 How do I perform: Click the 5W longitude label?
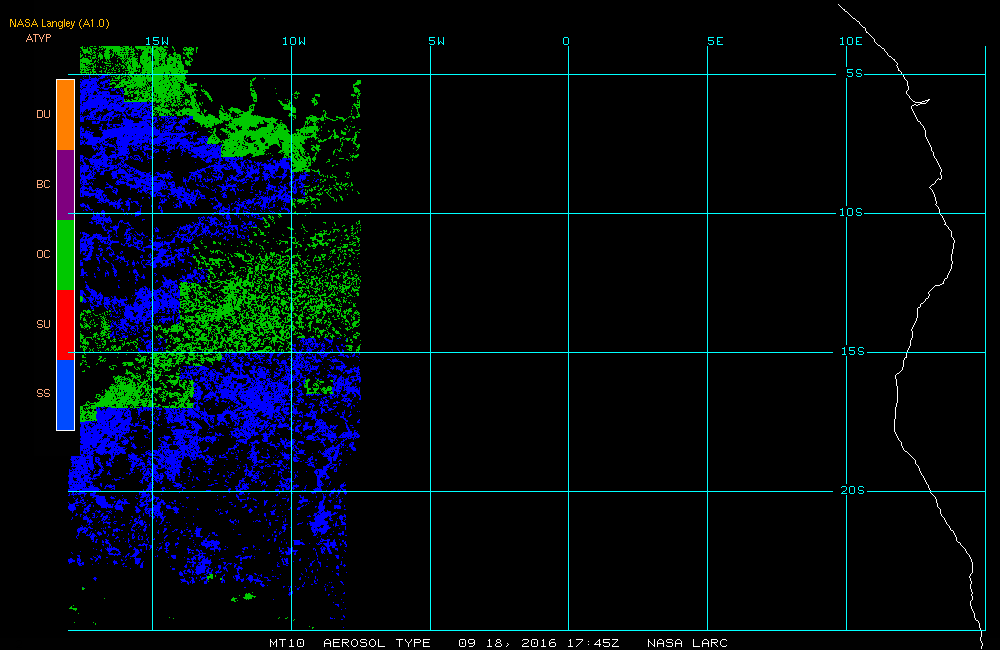tap(437, 41)
